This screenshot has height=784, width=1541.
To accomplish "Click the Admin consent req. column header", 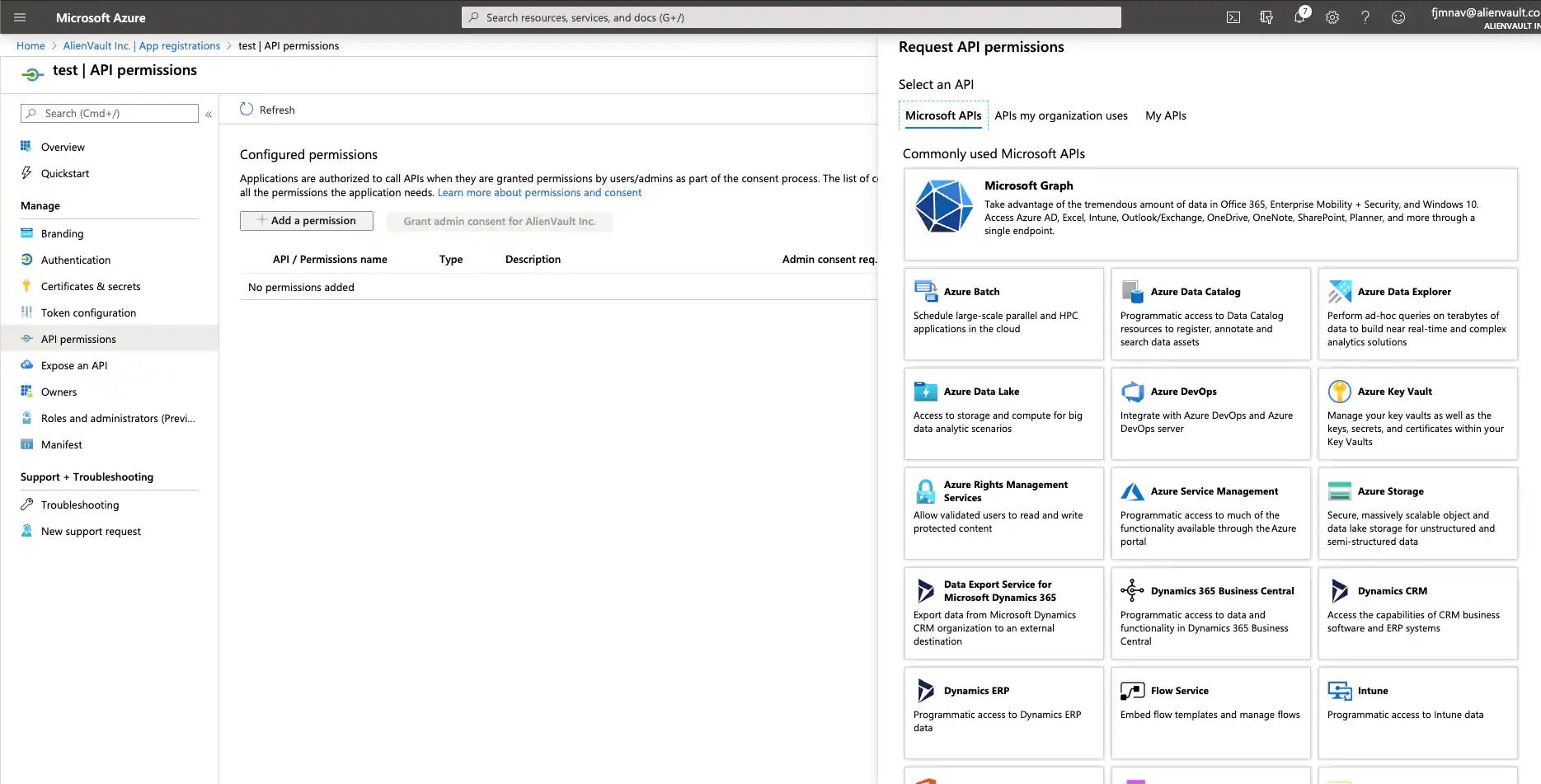I will [829, 259].
